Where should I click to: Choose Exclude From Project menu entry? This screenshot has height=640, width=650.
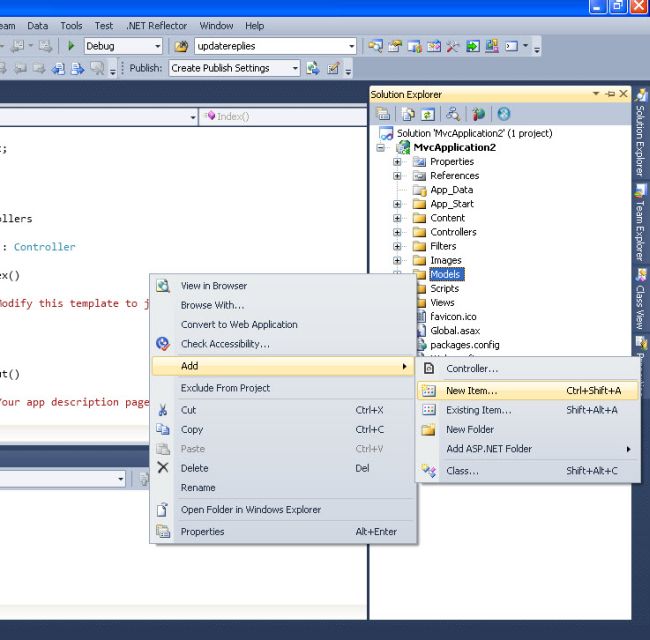point(225,388)
